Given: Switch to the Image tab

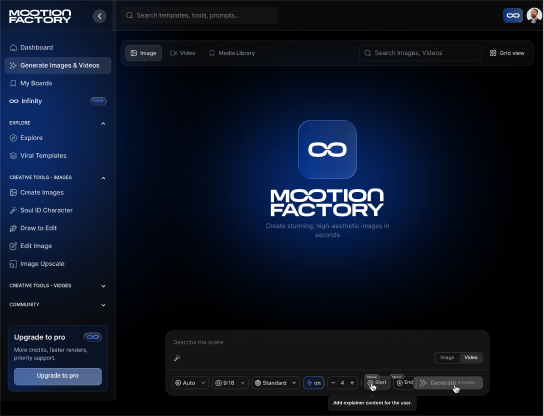Looking at the screenshot, I should [x=143, y=53].
